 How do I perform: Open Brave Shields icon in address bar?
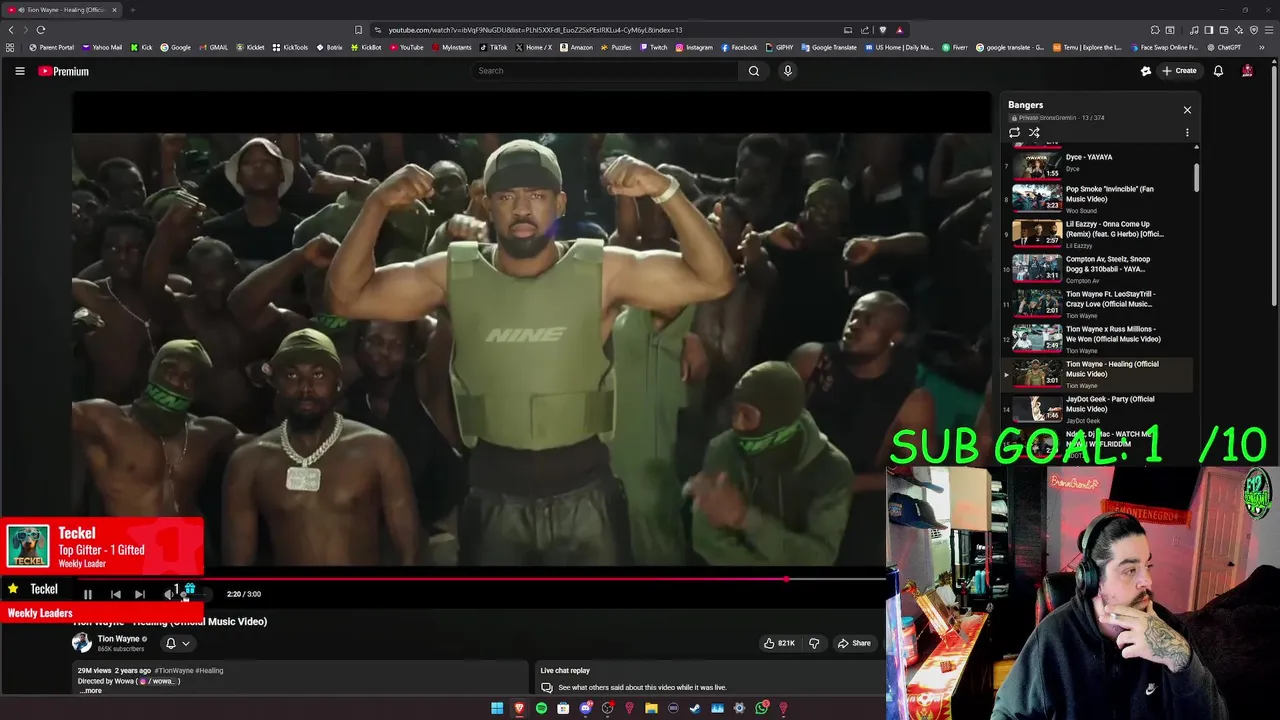[x=882, y=30]
